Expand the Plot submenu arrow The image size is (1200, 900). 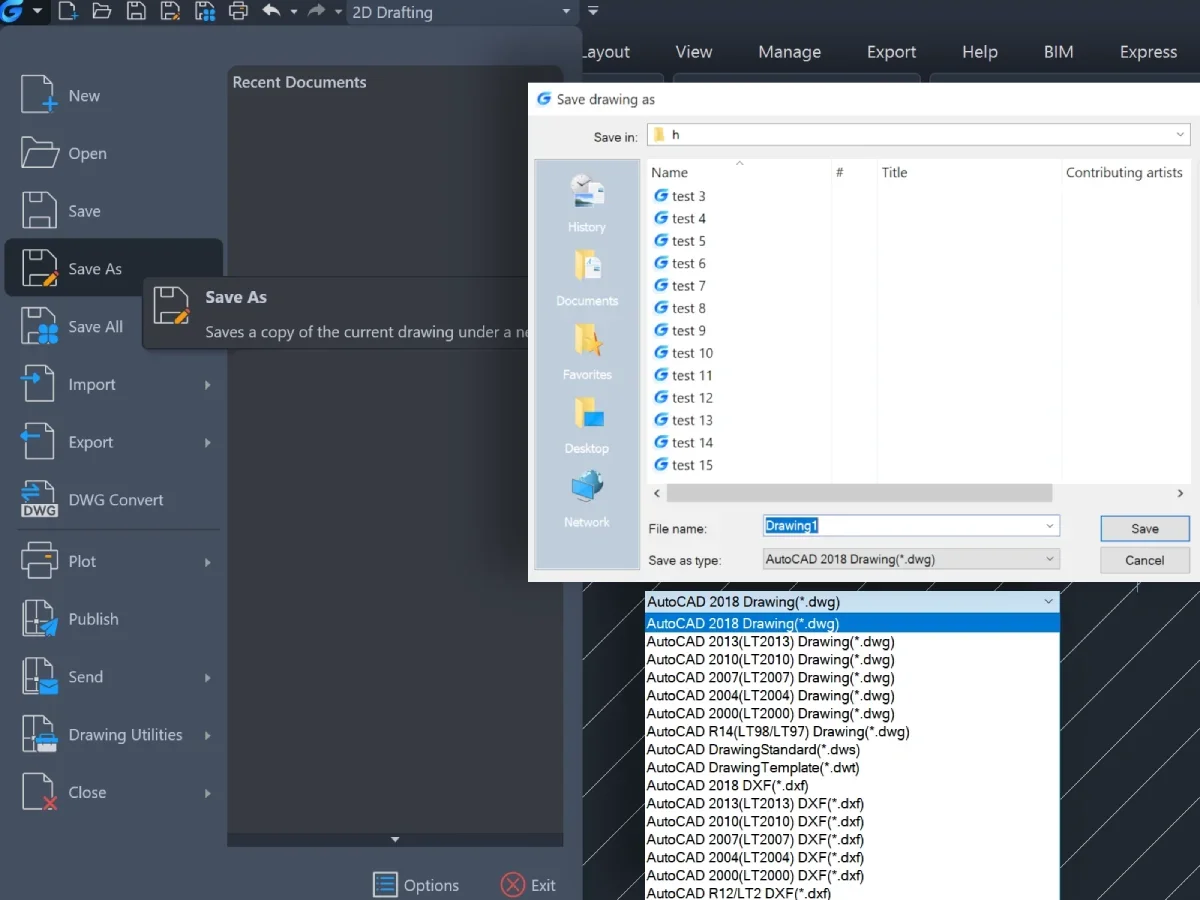coord(208,562)
